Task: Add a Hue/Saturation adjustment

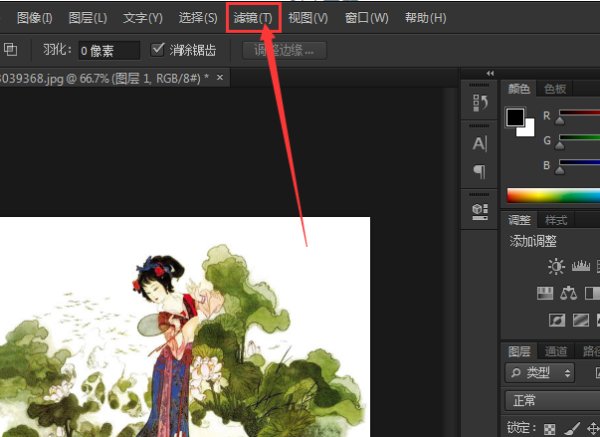Action: tap(545, 294)
